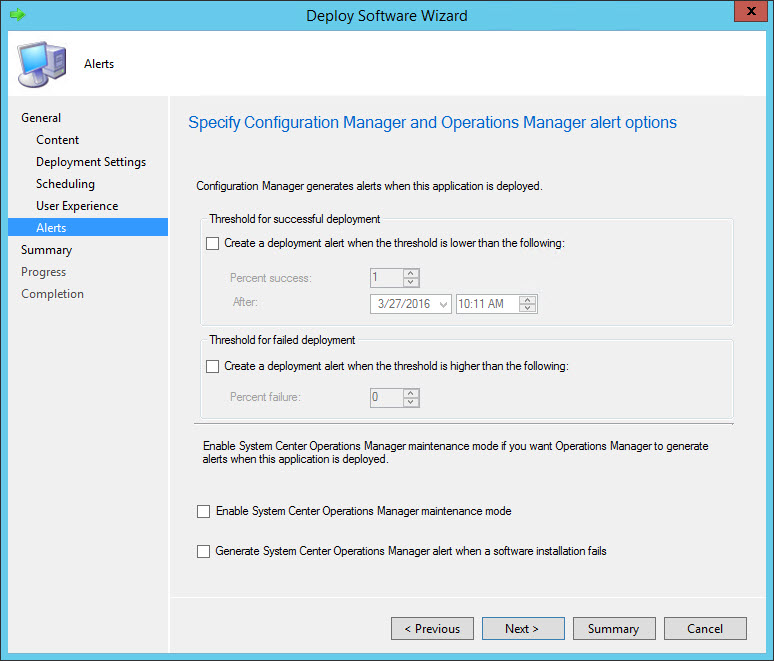Select Deployment Settings in the wizard navigation

(91, 162)
